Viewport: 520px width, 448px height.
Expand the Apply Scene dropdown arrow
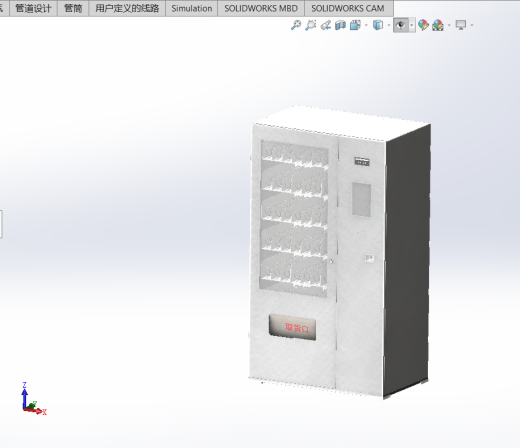click(x=449, y=25)
